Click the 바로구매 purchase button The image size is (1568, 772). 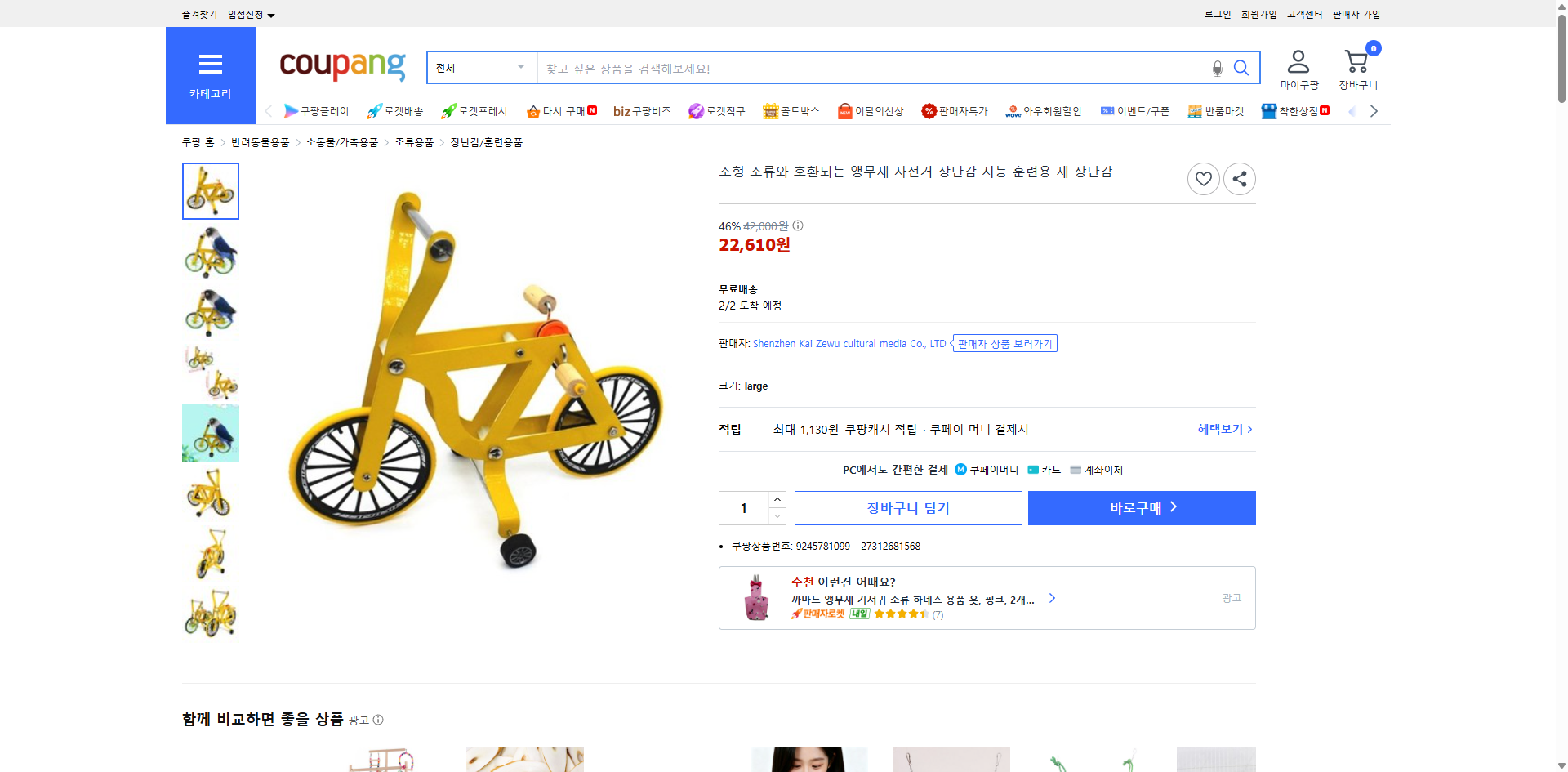pyautogui.click(x=1141, y=507)
